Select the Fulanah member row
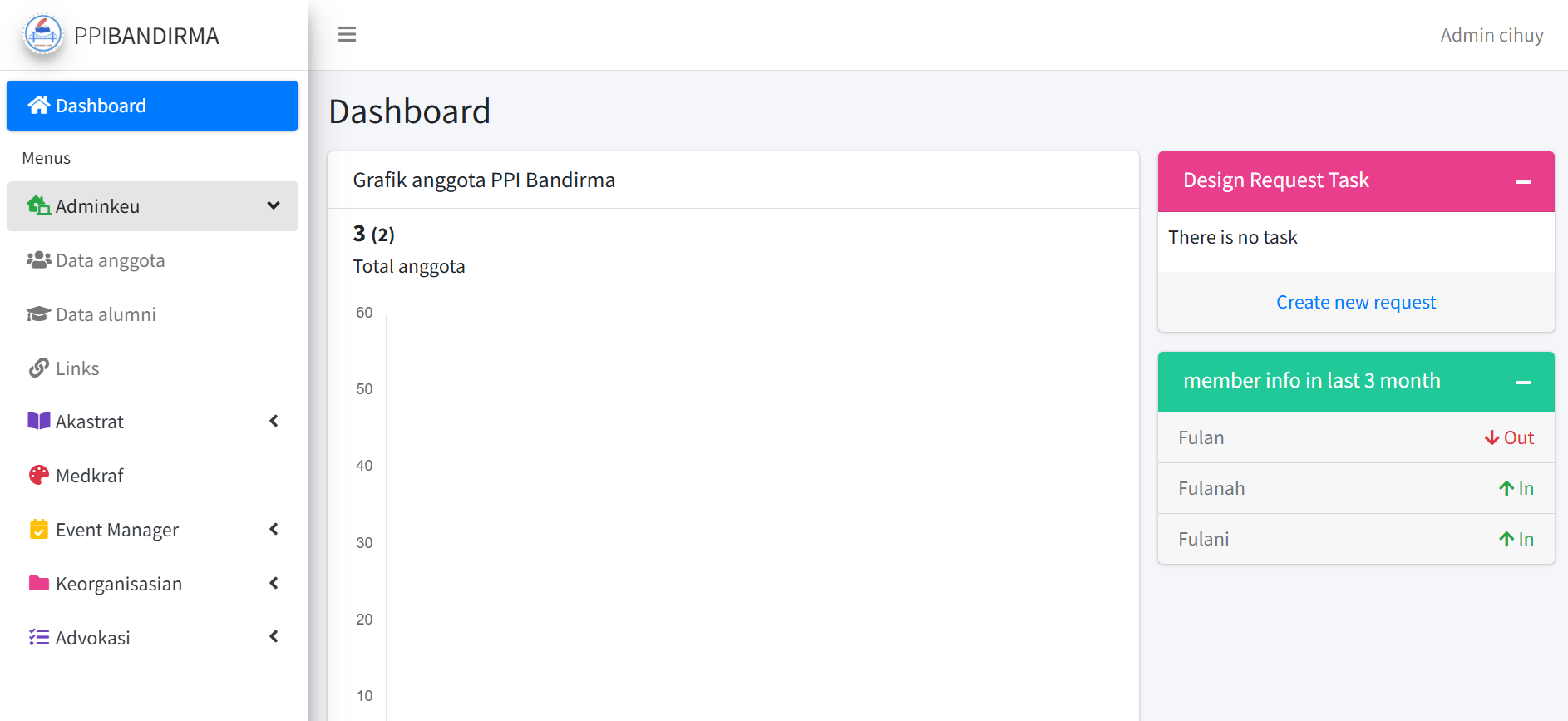 pos(1355,488)
